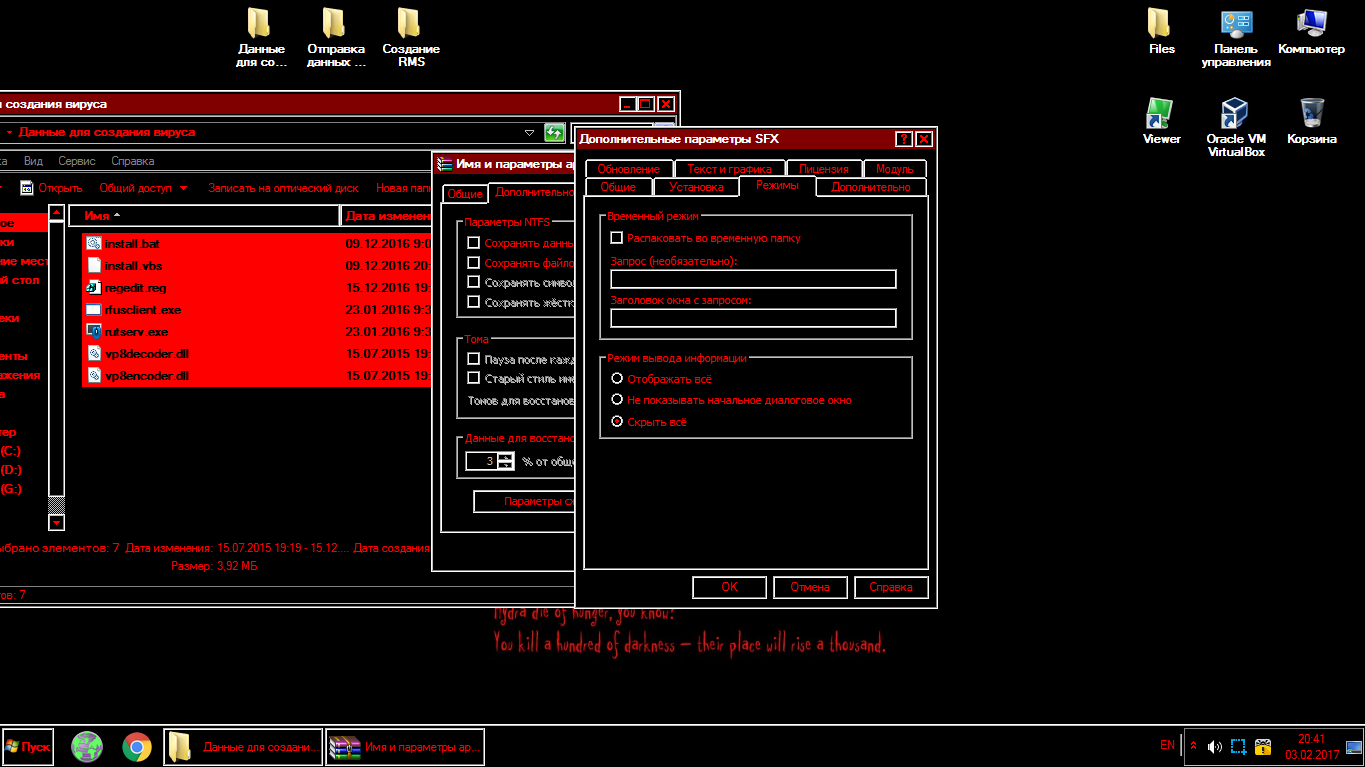The width and height of the screenshot is (1365, 767).
Task: Toggle first NTFS 'Сохранять данны...' checkbox
Action: coord(474,243)
